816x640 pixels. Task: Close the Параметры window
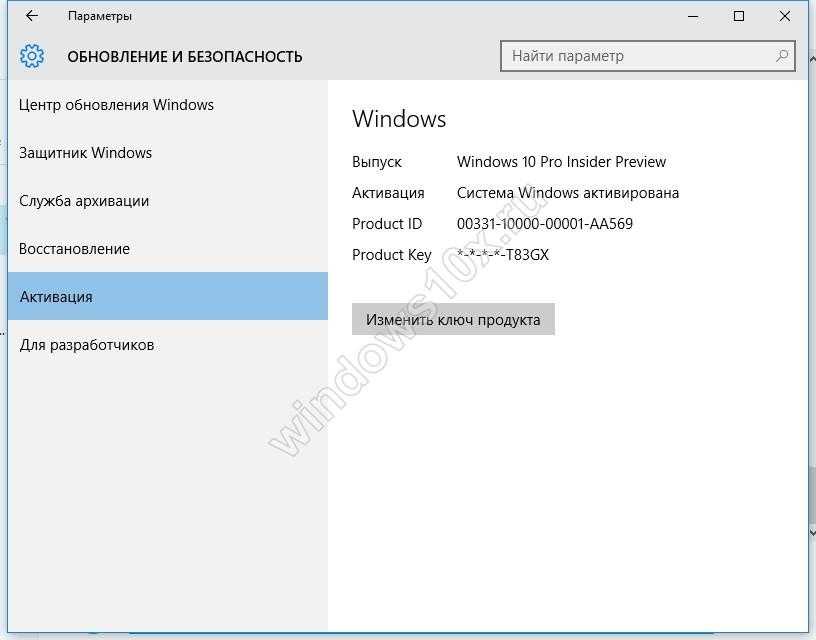coord(785,16)
